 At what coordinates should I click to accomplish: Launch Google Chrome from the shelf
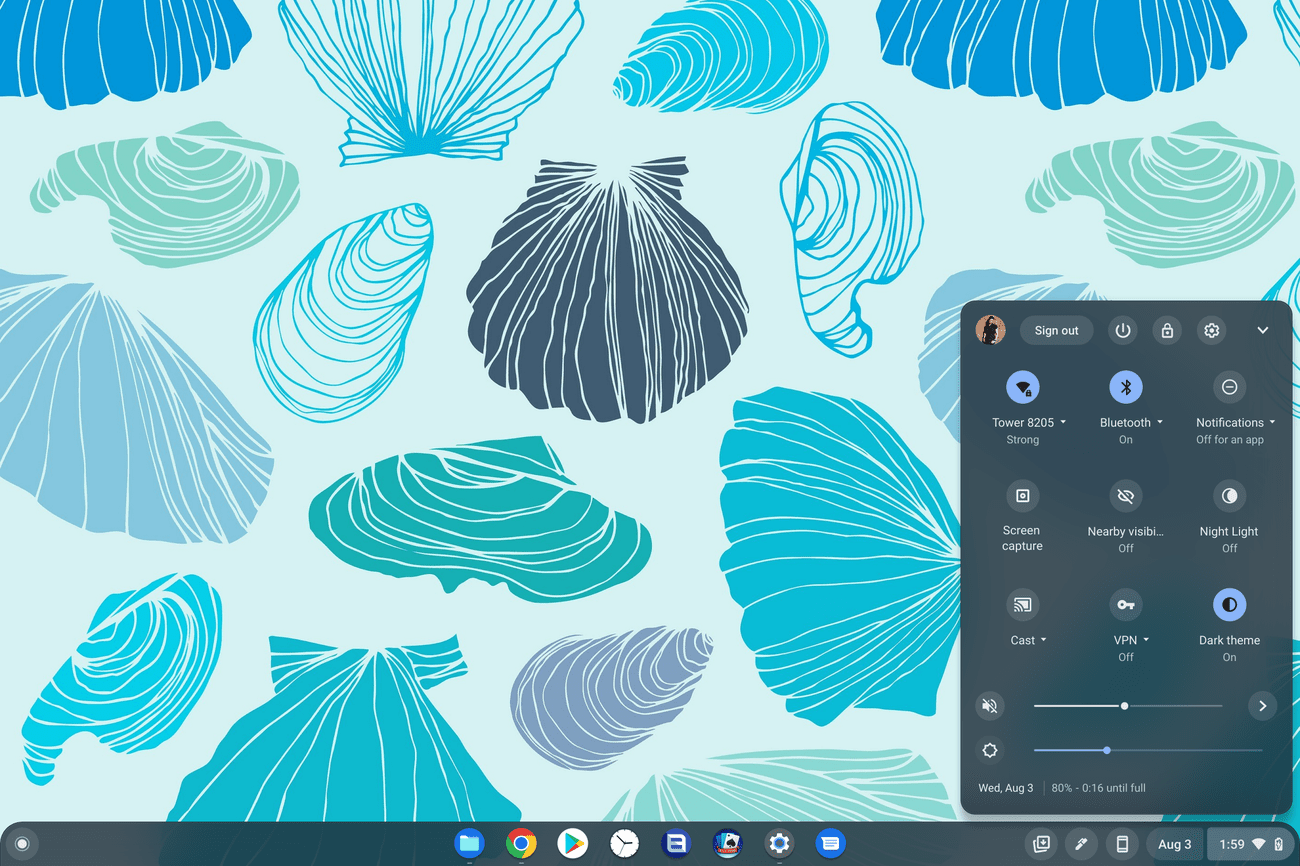(x=520, y=844)
